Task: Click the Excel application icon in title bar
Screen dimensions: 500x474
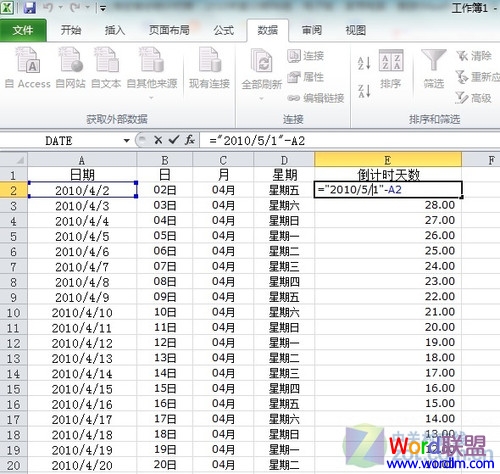Action: 7,7
